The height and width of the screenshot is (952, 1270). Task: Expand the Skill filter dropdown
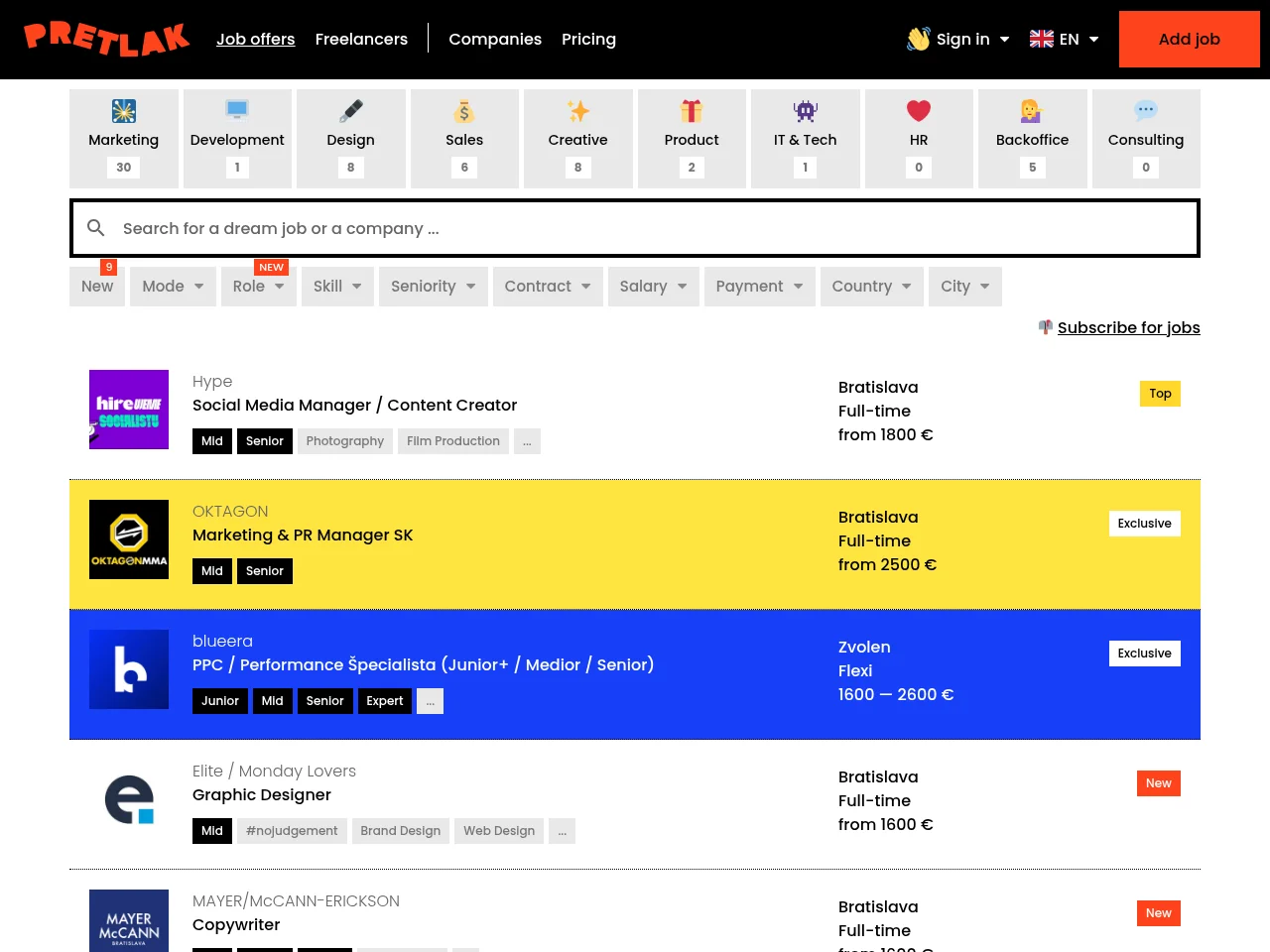pos(337,287)
